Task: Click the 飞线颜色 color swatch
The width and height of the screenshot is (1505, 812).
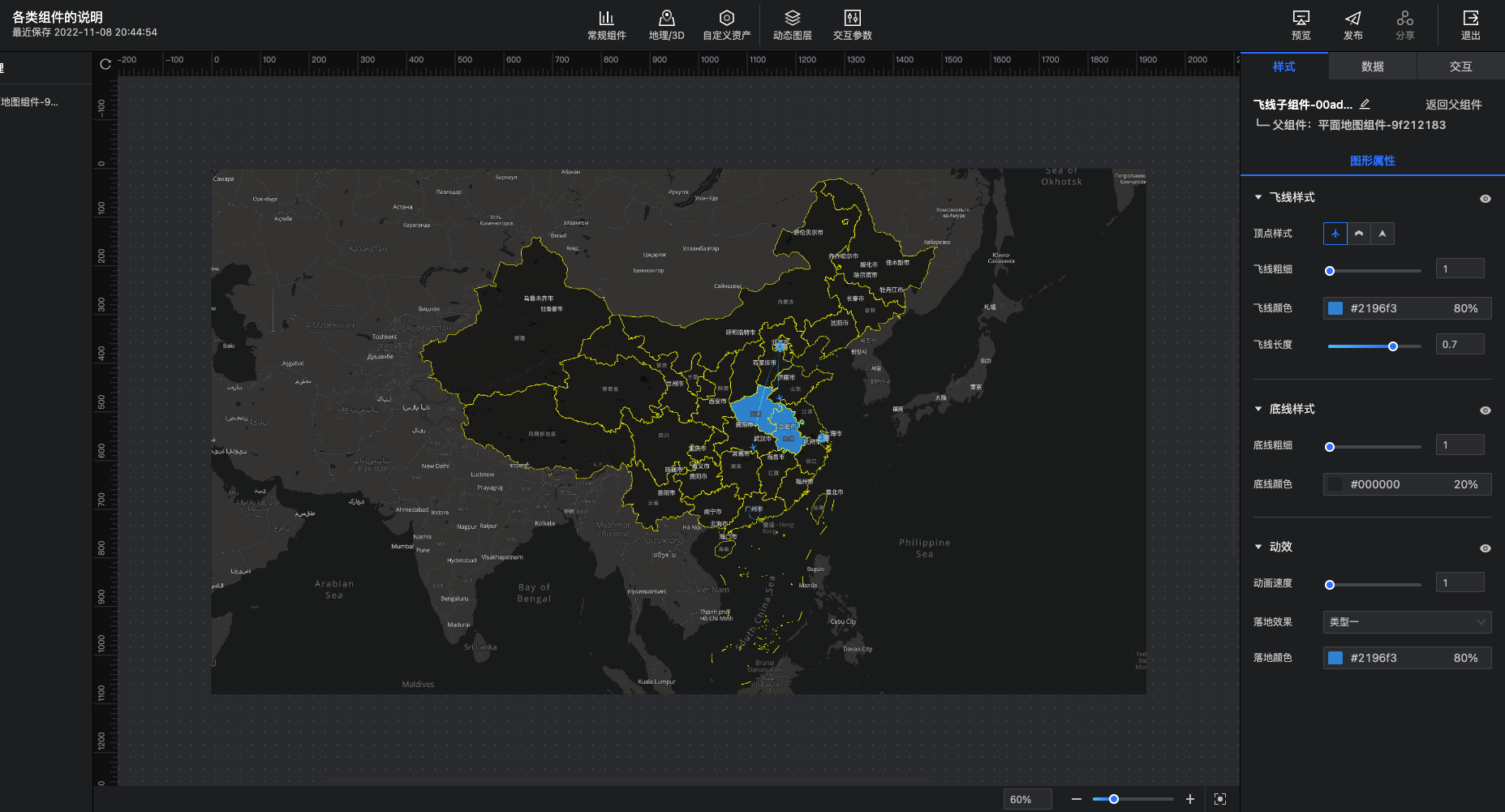Action: (x=1335, y=308)
